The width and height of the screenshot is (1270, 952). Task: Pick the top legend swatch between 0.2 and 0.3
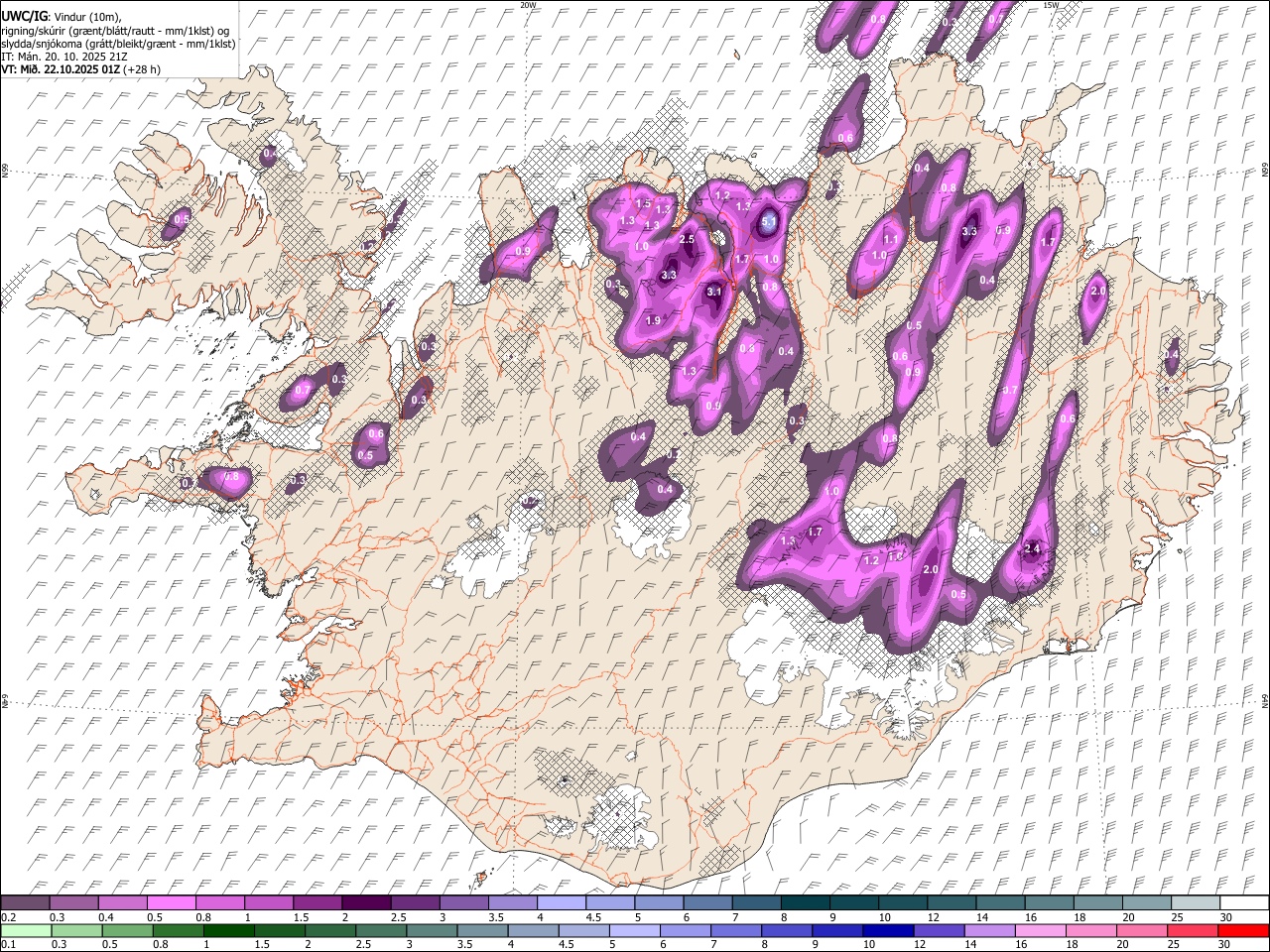click(26, 902)
